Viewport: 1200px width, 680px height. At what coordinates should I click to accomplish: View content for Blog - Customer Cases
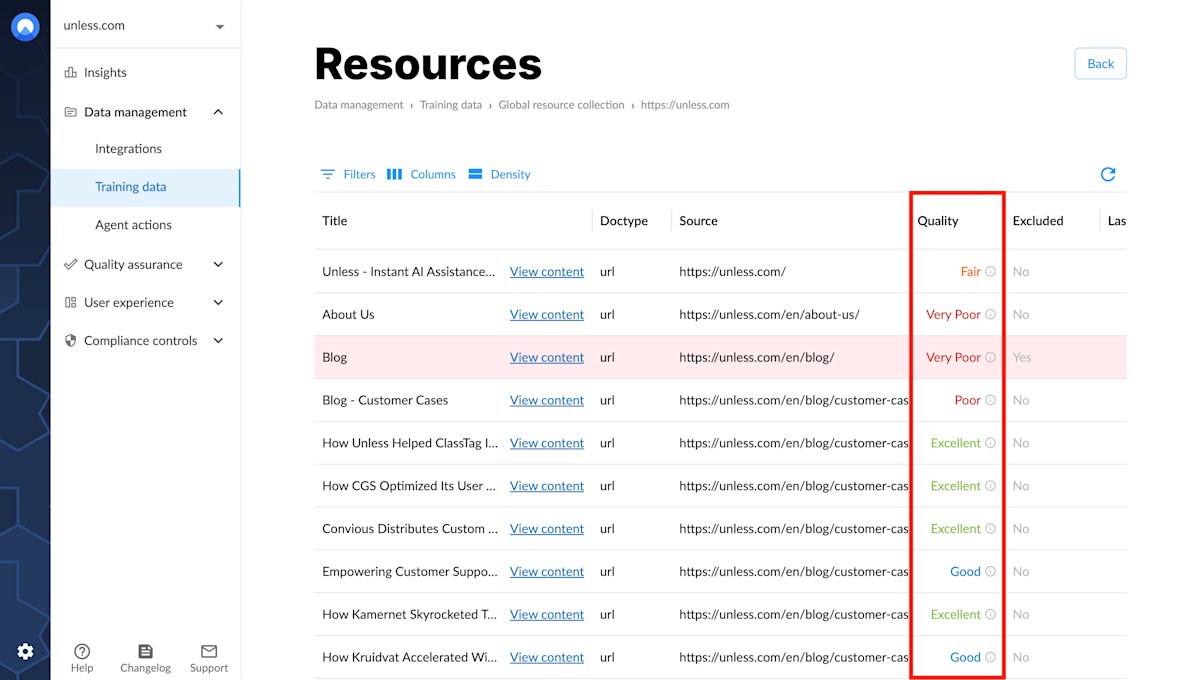point(547,400)
